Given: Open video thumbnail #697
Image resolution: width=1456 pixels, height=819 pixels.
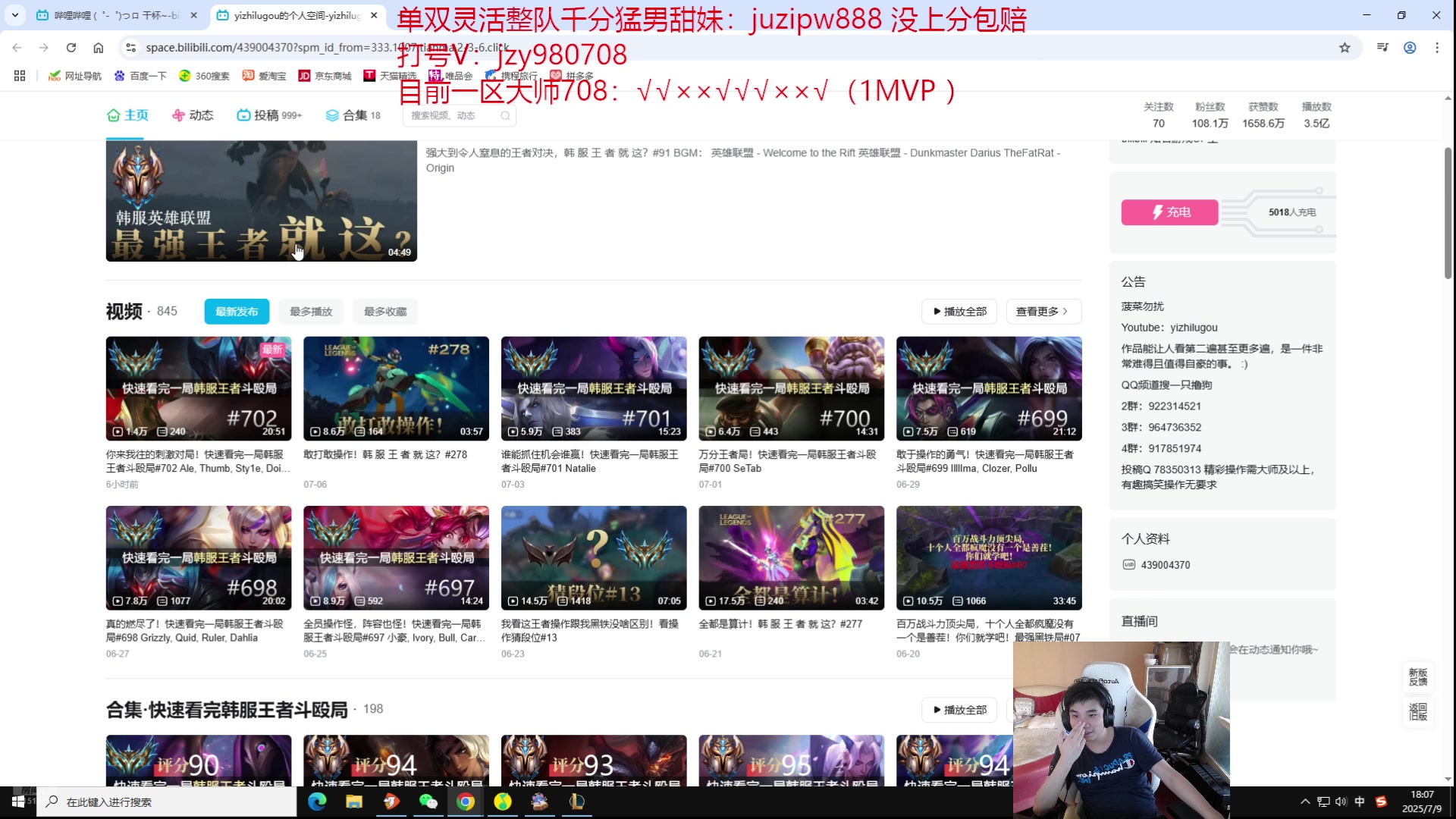Looking at the screenshot, I should tap(396, 558).
